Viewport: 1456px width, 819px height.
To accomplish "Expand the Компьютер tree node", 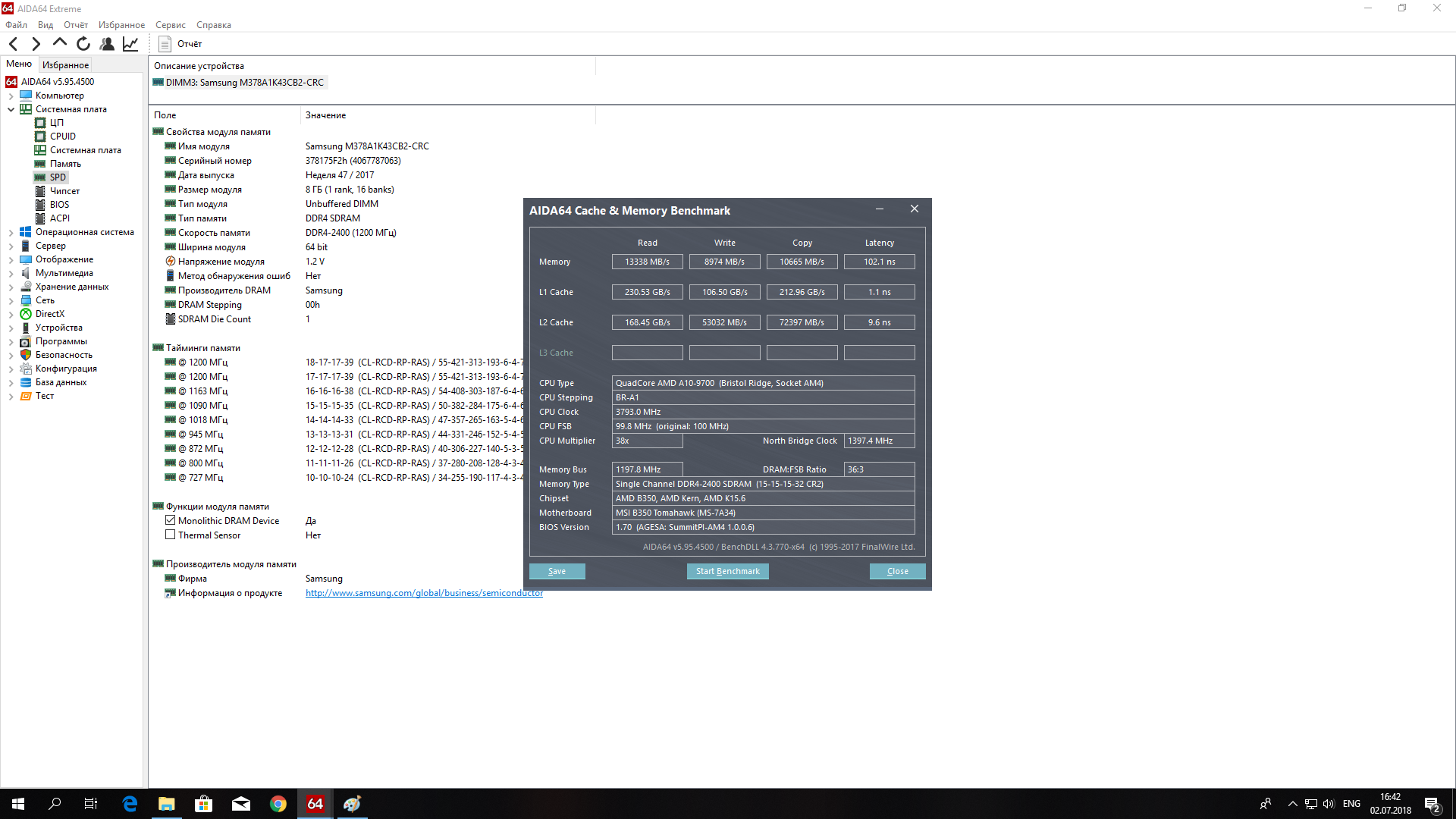I will click(11, 96).
